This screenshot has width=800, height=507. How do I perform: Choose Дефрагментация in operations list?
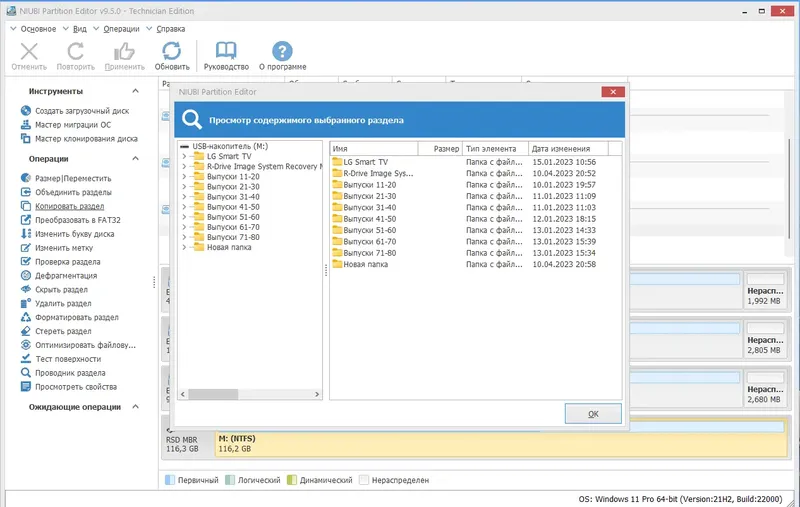(66, 275)
